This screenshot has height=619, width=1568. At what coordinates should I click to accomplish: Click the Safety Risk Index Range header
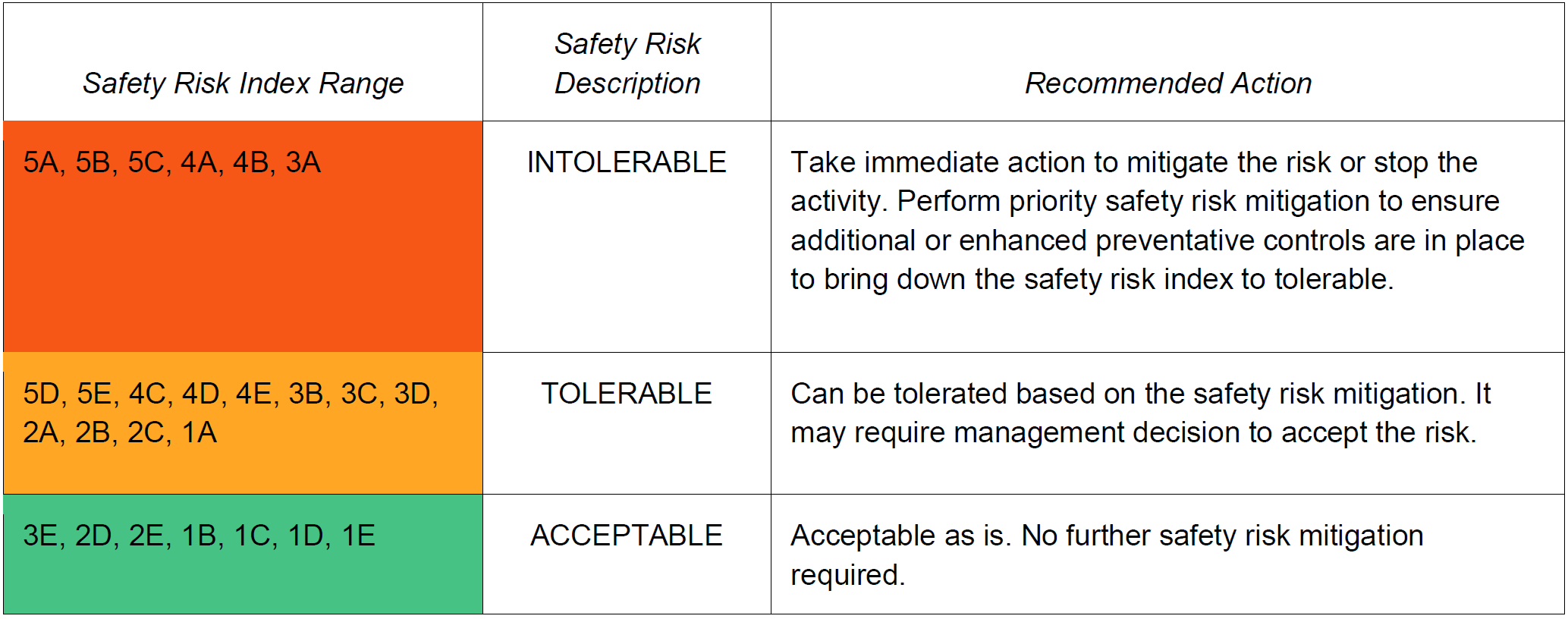click(x=243, y=83)
